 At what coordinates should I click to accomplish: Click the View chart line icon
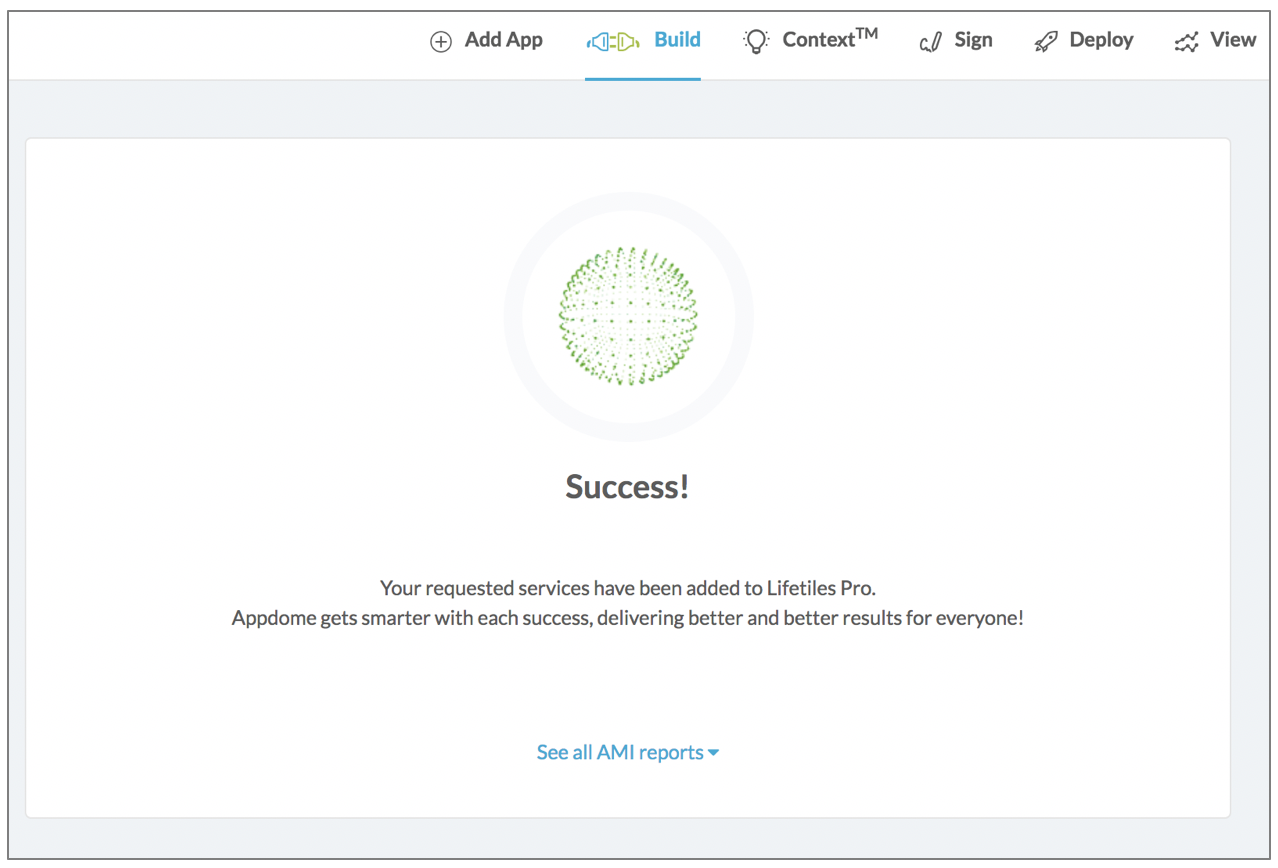click(x=1186, y=42)
